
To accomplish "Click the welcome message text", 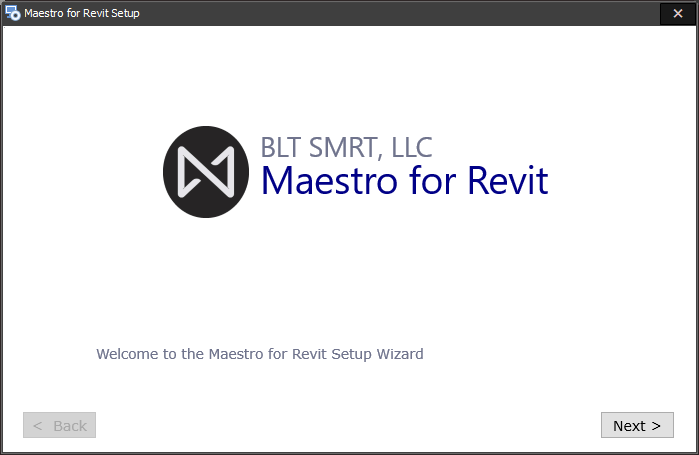I will tap(260, 354).
